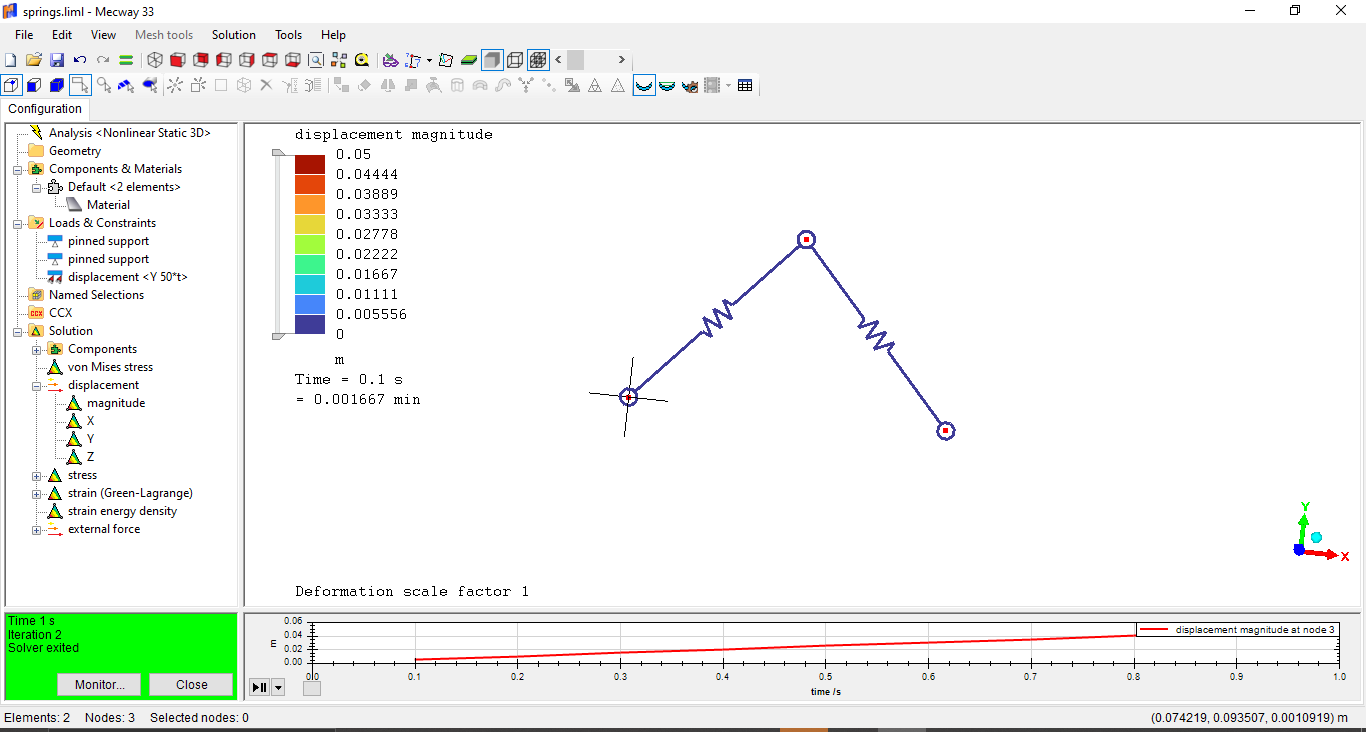Click the Close button in solver panel
This screenshot has height=732, width=1366.
(191, 685)
